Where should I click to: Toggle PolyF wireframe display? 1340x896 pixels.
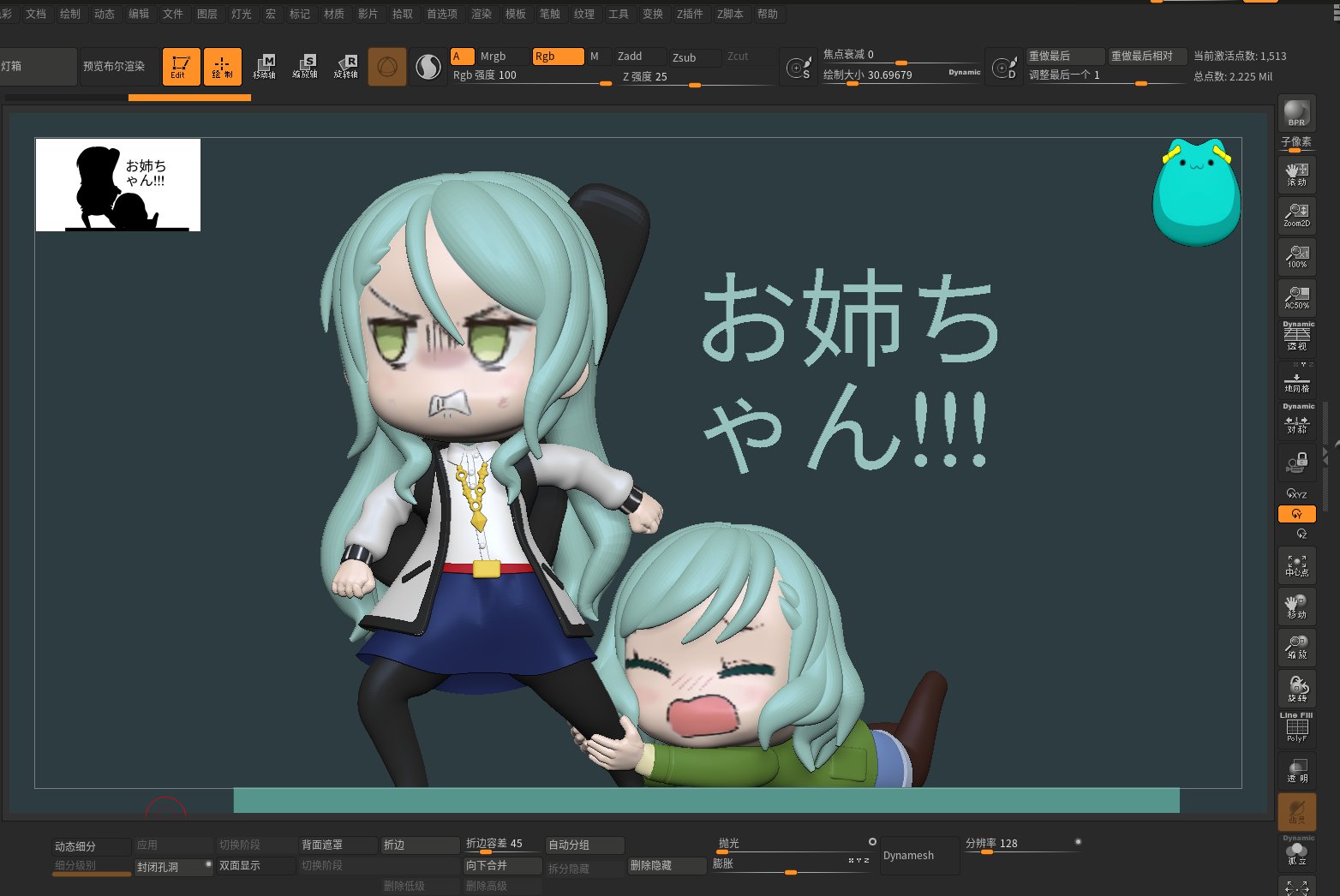tap(1297, 728)
